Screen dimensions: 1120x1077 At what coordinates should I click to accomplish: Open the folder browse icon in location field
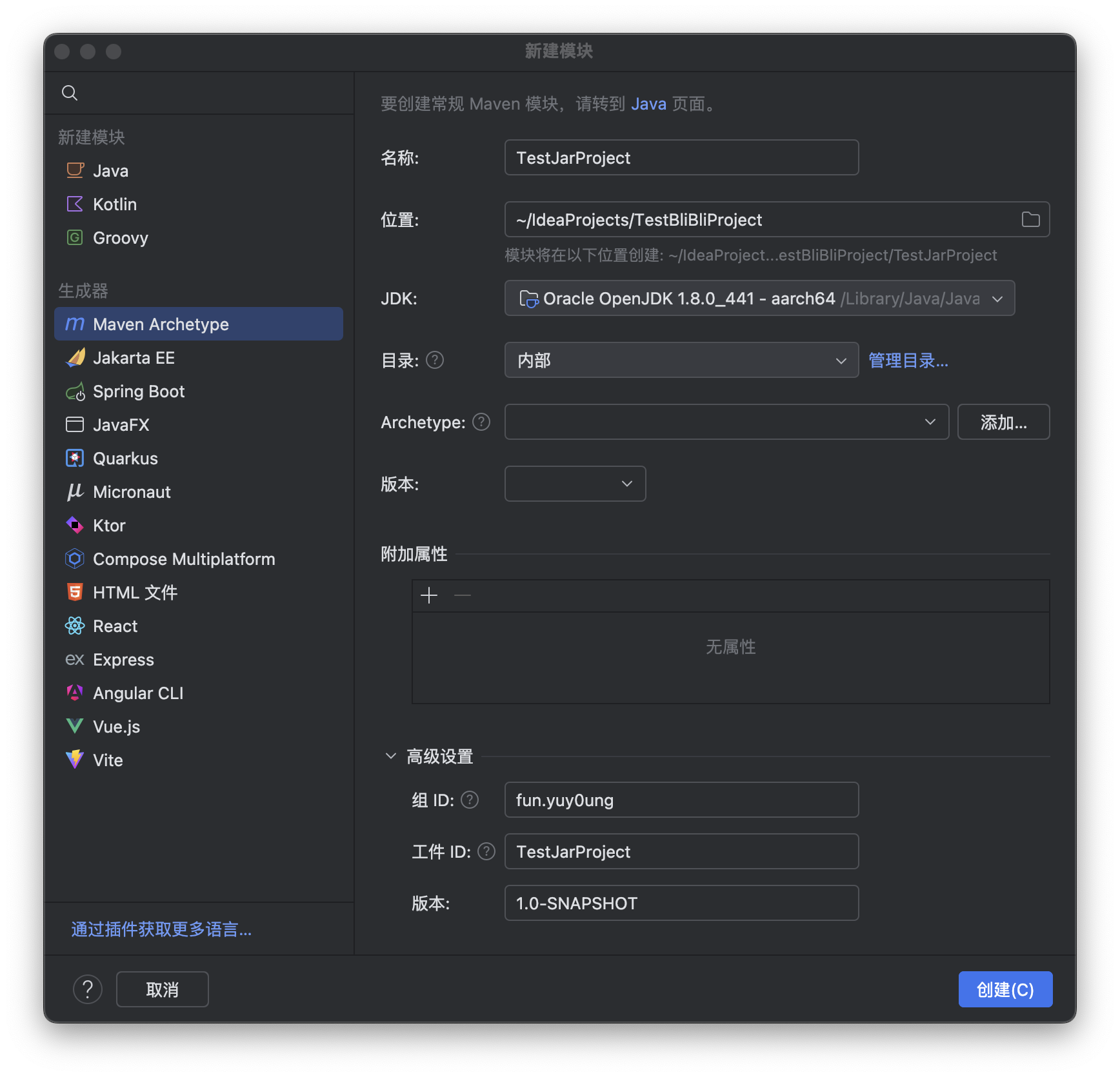(x=1030, y=220)
